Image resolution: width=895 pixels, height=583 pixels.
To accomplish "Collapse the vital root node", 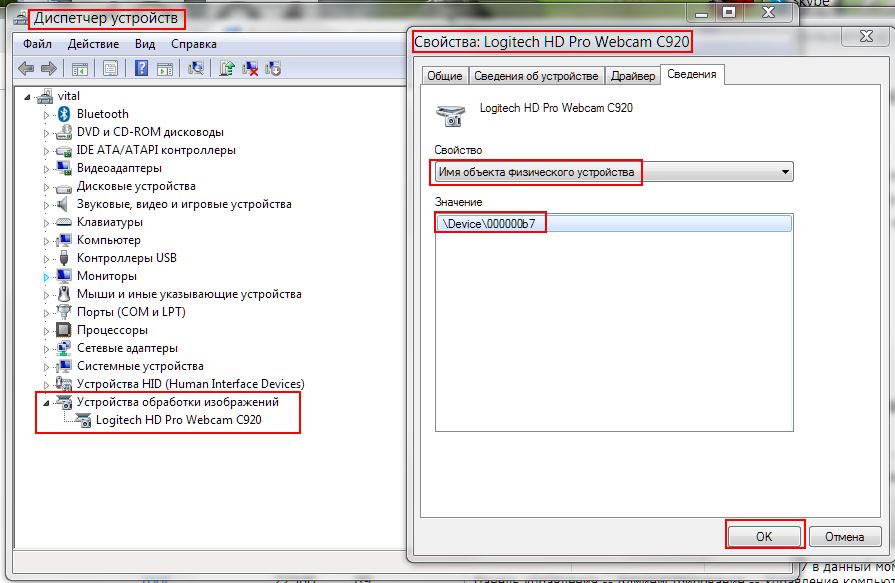I will click(x=27, y=98).
